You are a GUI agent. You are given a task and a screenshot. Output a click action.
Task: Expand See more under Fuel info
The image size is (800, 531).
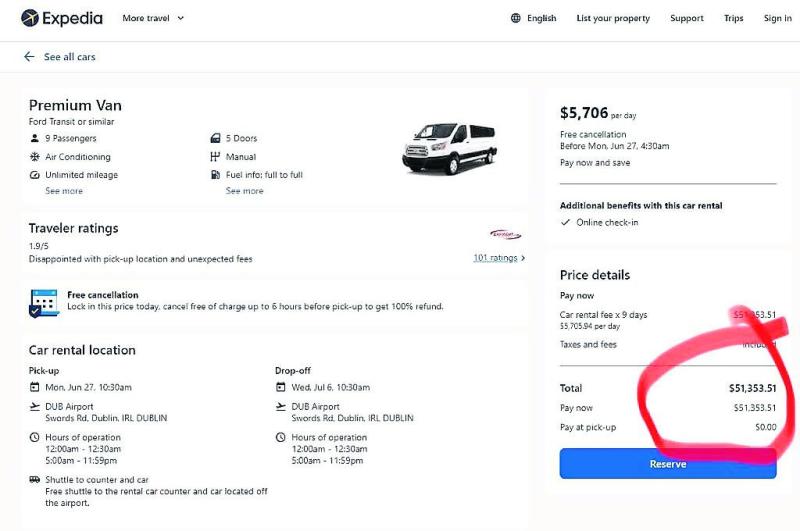pyautogui.click(x=244, y=191)
